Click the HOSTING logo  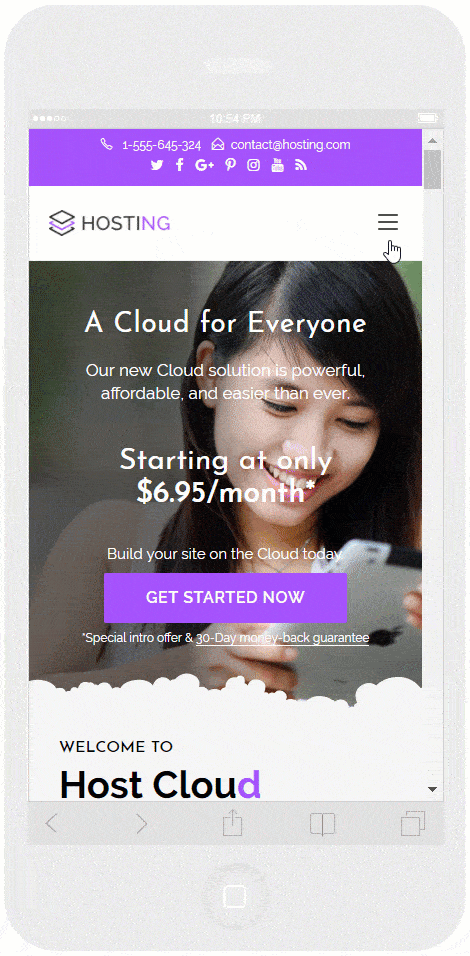click(x=110, y=223)
